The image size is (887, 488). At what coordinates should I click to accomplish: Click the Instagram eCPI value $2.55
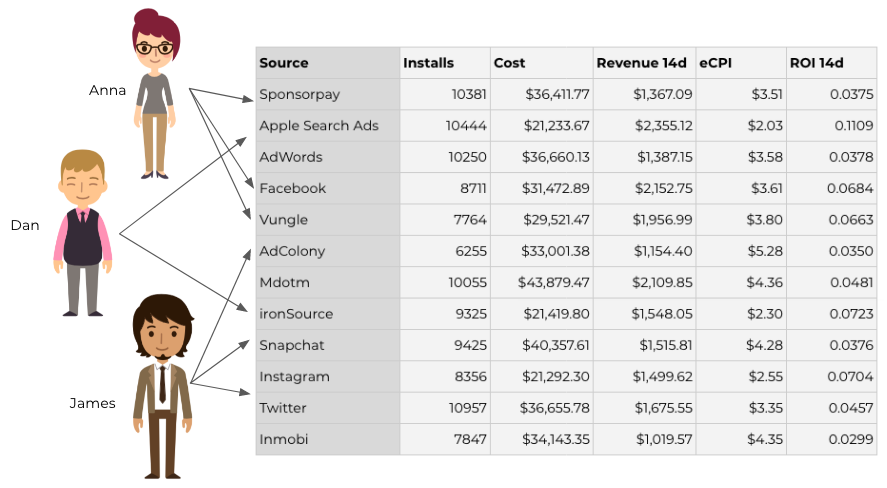click(x=767, y=377)
